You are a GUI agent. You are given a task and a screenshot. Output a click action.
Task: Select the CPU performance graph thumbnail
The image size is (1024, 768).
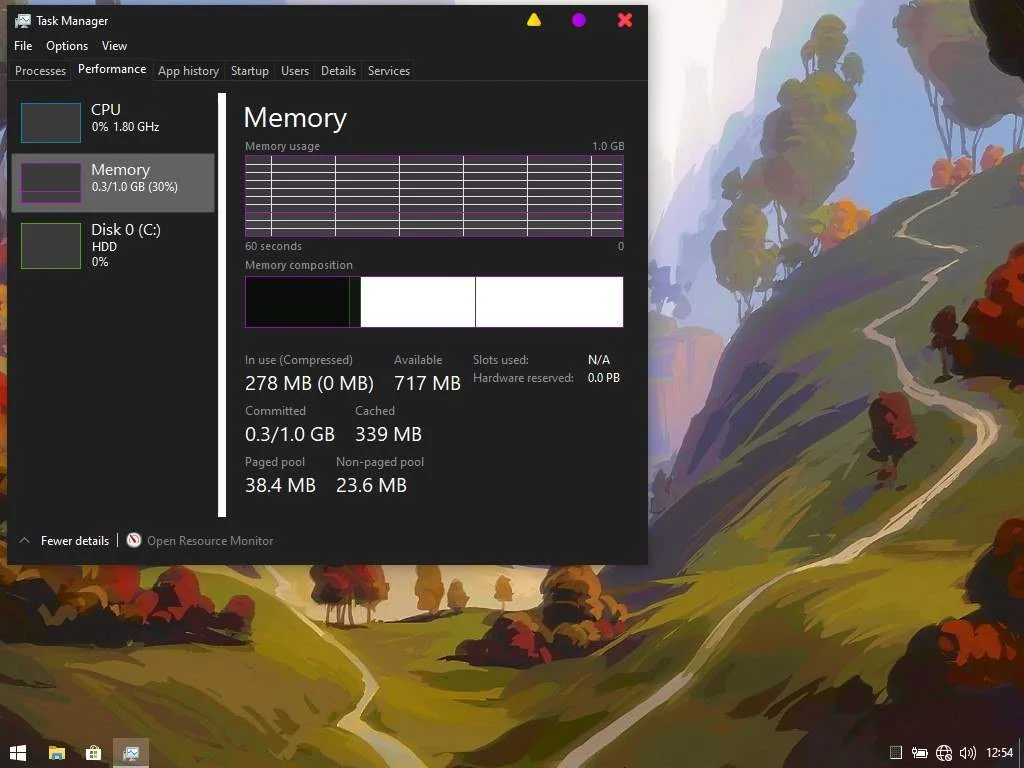point(51,122)
